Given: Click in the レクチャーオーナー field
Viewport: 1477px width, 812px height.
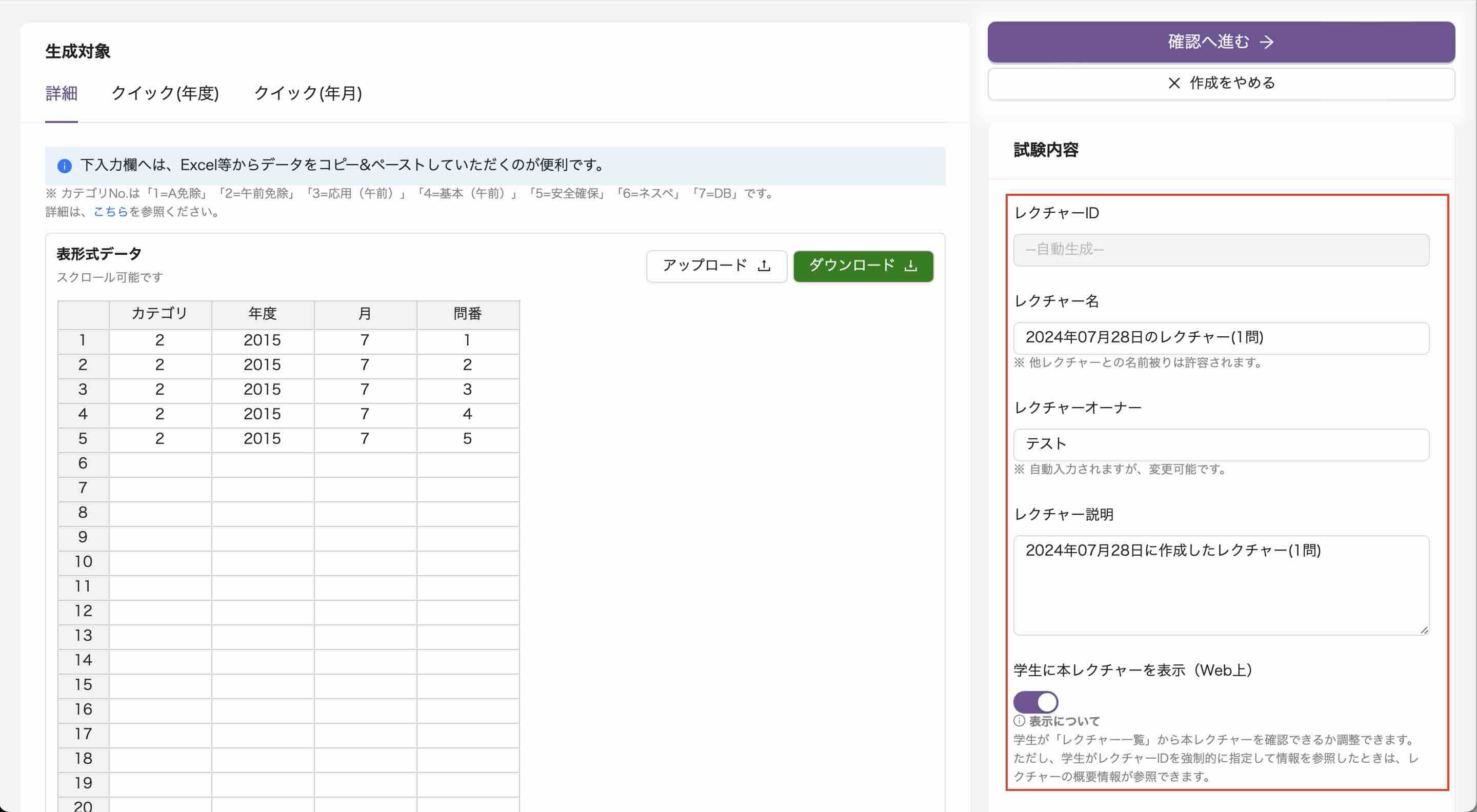Looking at the screenshot, I should pyautogui.click(x=1221, y=444).
